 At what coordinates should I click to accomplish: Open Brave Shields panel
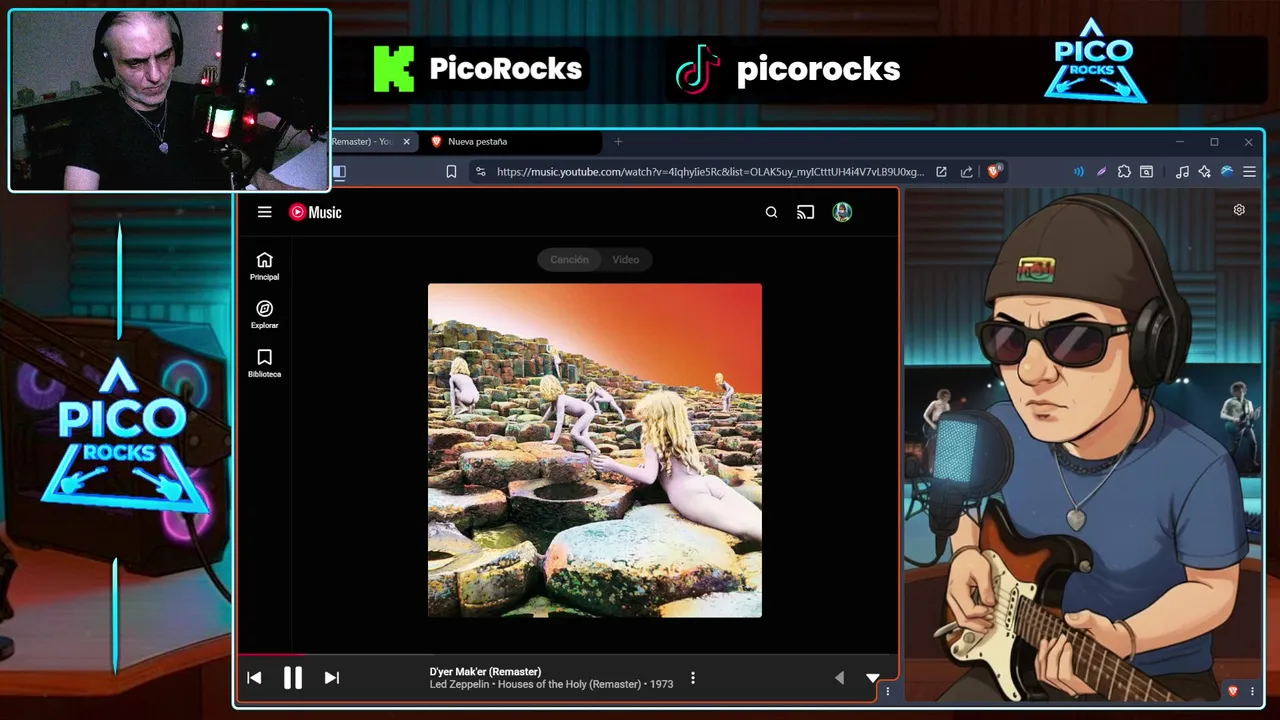[x=994, y=172]
